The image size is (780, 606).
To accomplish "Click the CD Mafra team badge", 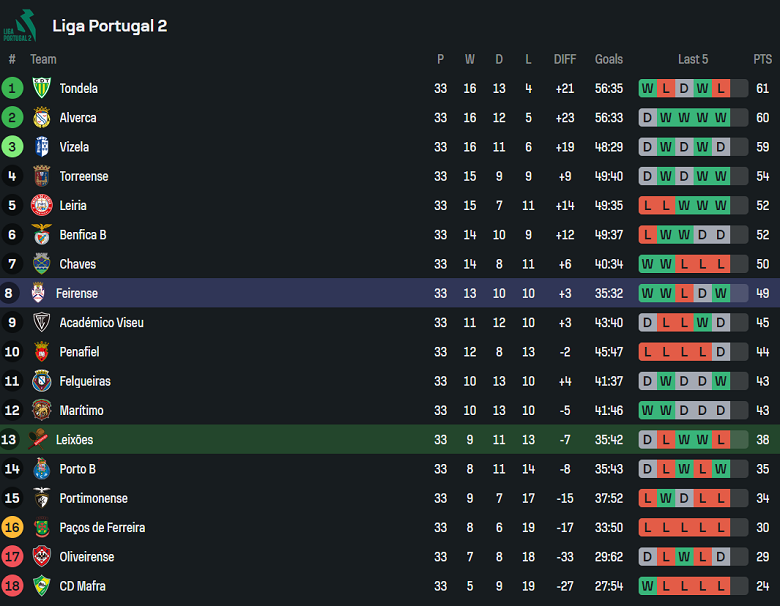I will (42, 586).
